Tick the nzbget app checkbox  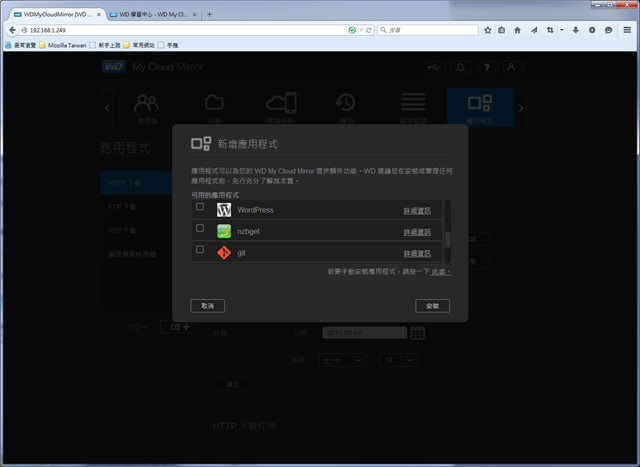click(200, 228)
